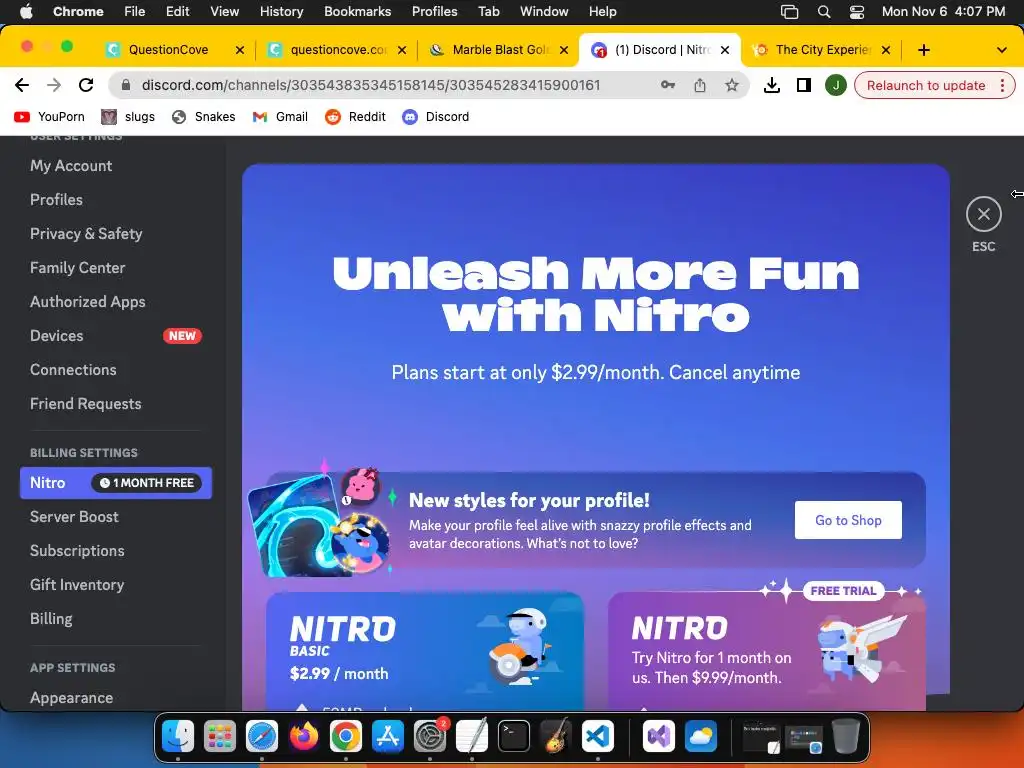The image size is (1024, 768).
Task: Click the Go to Shop button
Action: (848, 520)
